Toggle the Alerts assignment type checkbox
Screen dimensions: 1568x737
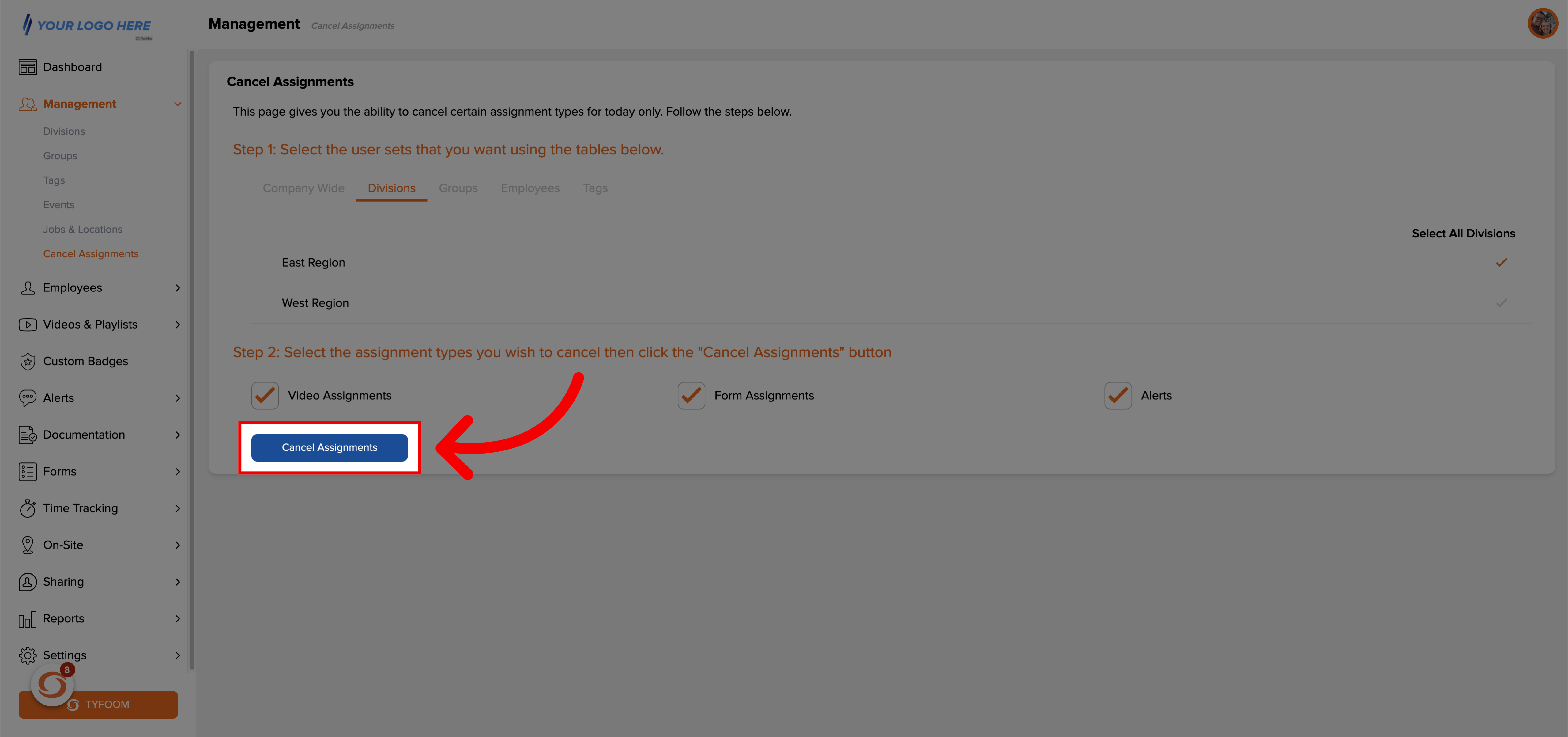point(1118,396)
